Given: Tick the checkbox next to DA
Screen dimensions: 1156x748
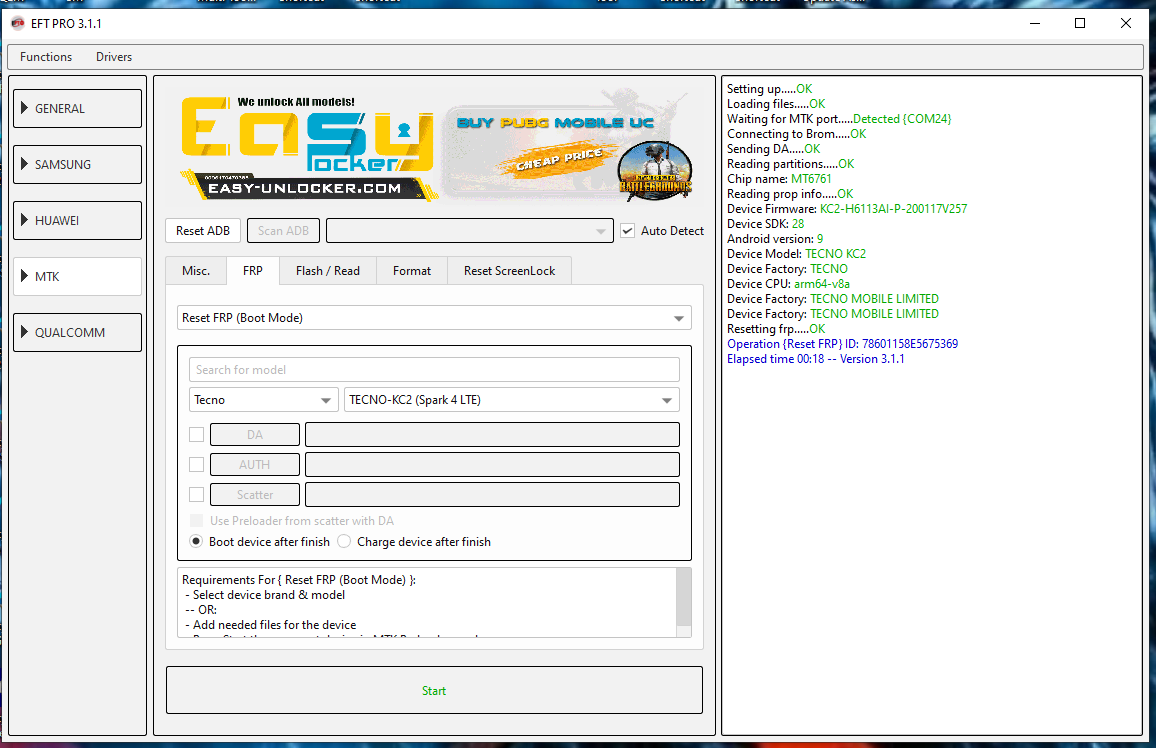Looking at the screenshot, I should (x=196, y=435).
